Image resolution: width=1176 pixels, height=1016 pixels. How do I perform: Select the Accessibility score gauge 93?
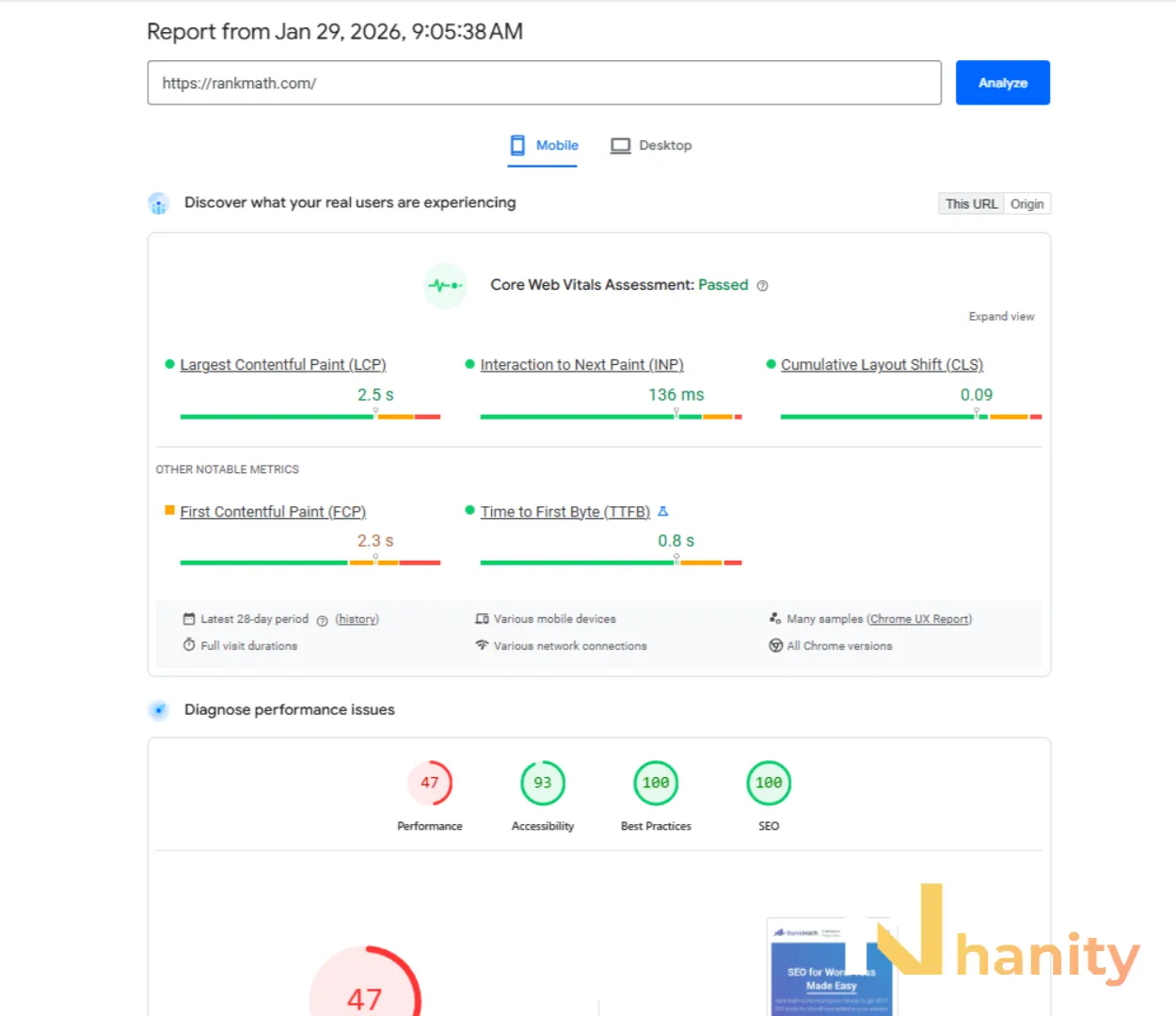(x=543, y=783)
